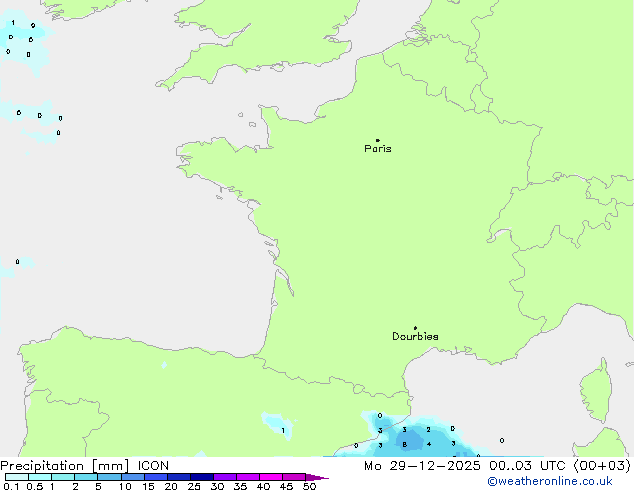Select the ICON model name label

pyautogui.click(x=153, y=466)
